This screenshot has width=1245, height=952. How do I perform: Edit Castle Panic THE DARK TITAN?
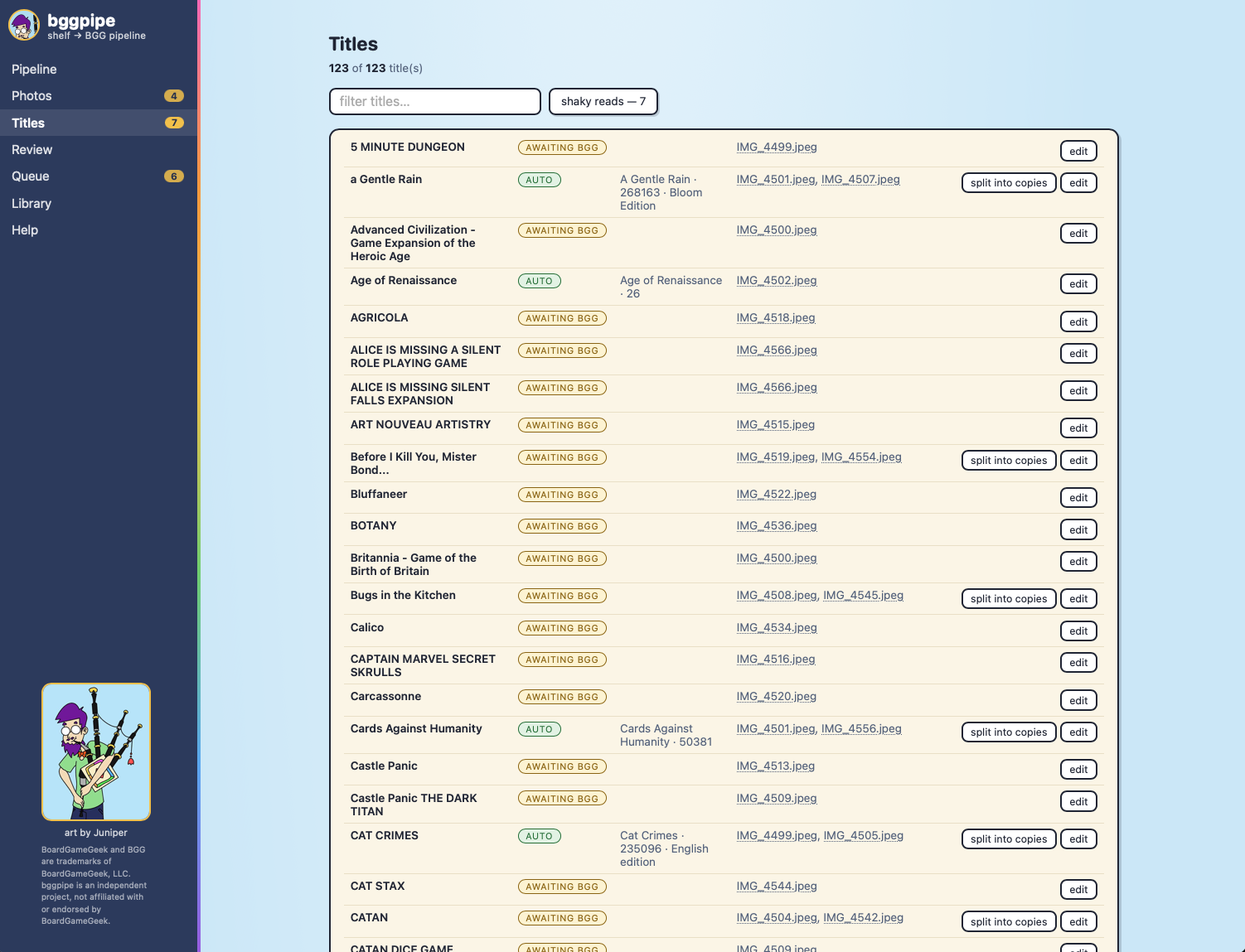point(1078,802)
